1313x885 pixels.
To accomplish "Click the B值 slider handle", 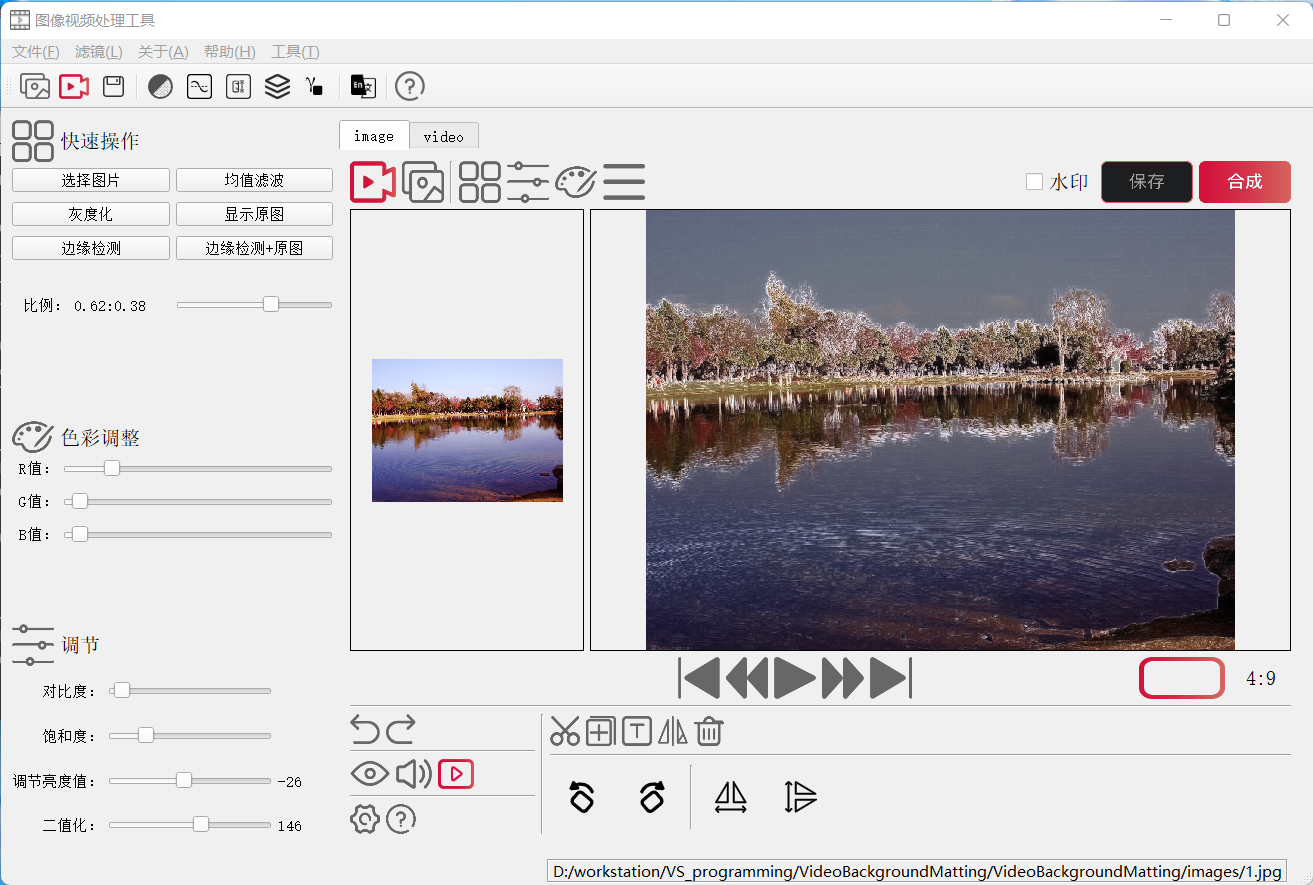I will (80, 535).
